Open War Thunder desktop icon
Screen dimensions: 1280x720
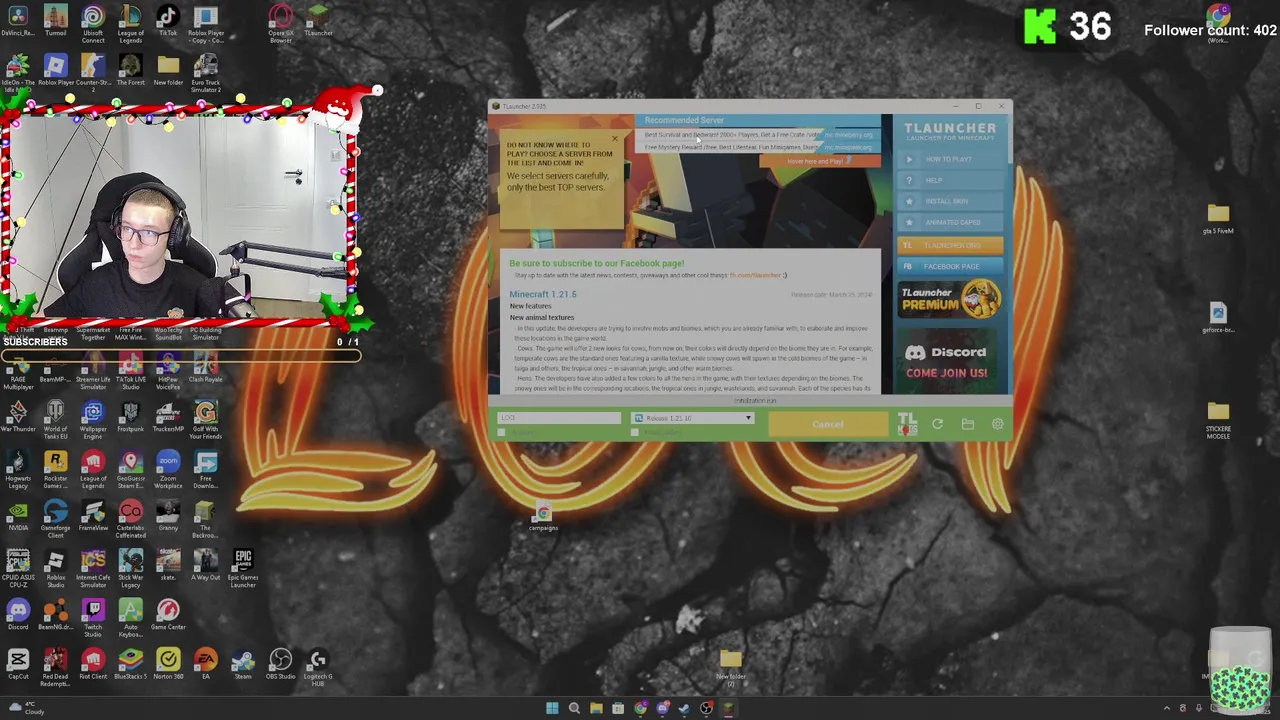[x=18, y=418]
